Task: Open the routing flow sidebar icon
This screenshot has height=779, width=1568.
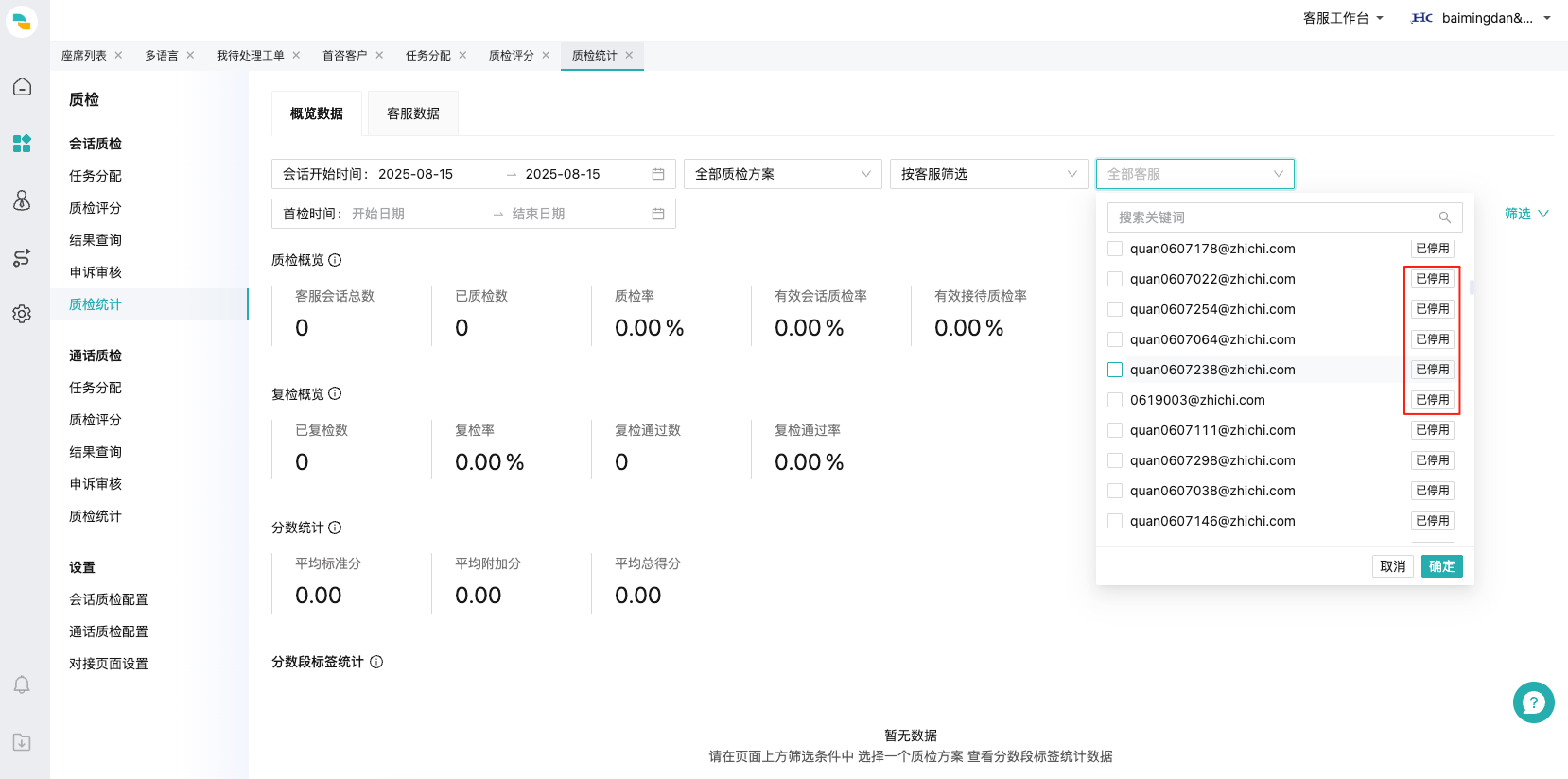Action: click(x=22, y=257)
